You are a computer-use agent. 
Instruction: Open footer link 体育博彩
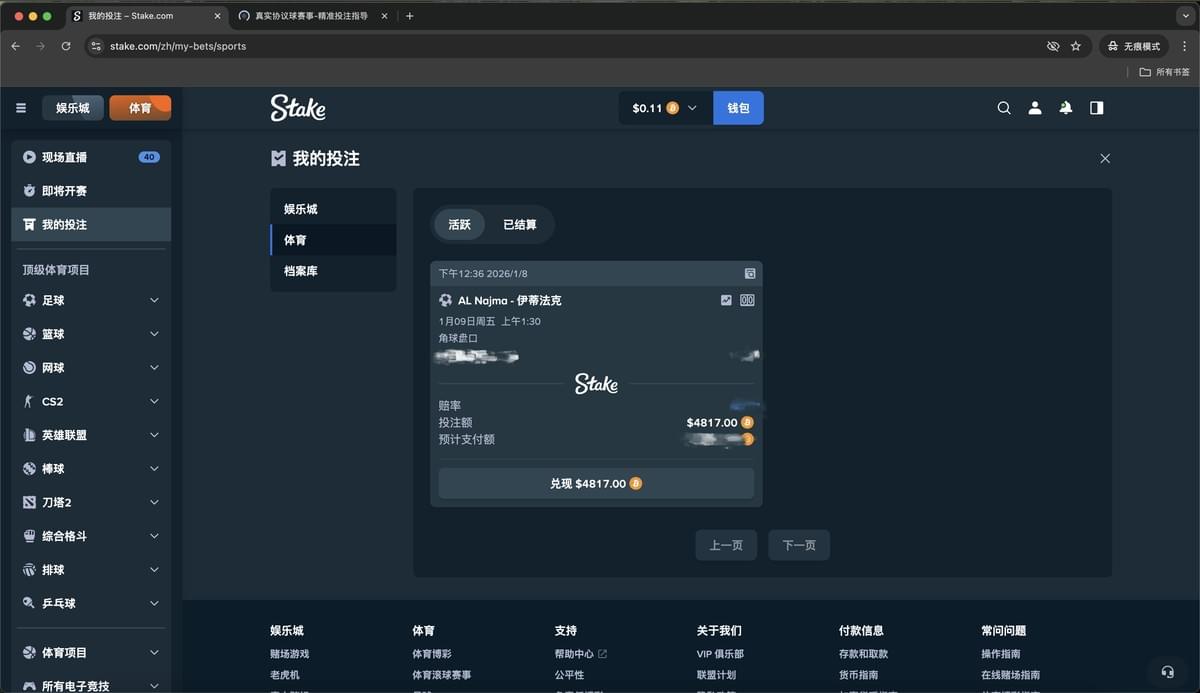click(432, 654)
